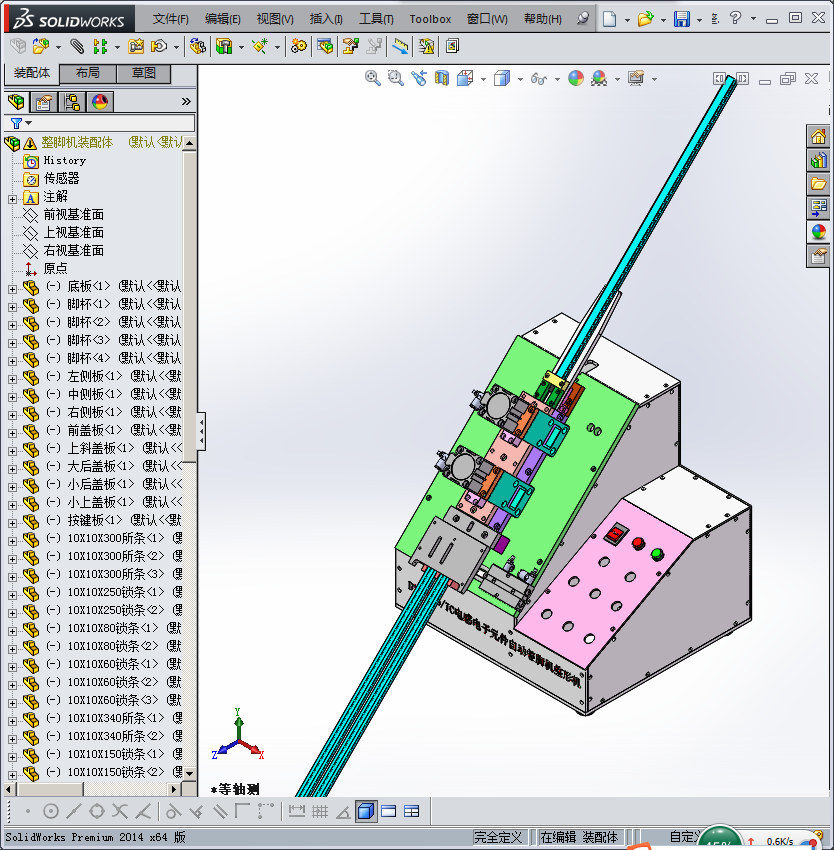Expand the 底板<1> component node
The image size is (834, 850).
pyautogui.click(x=12, y=289)
